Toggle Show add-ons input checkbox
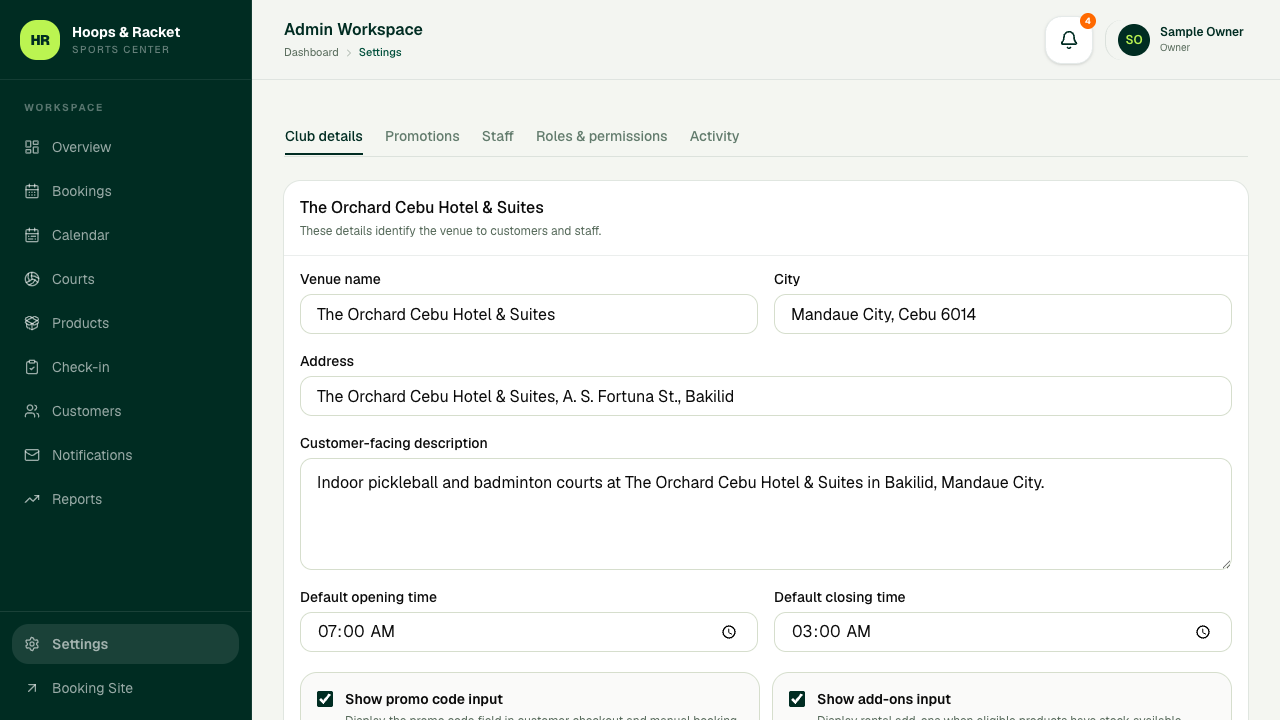This screenshot has width=1280, height=720. (x=797, y=699)
